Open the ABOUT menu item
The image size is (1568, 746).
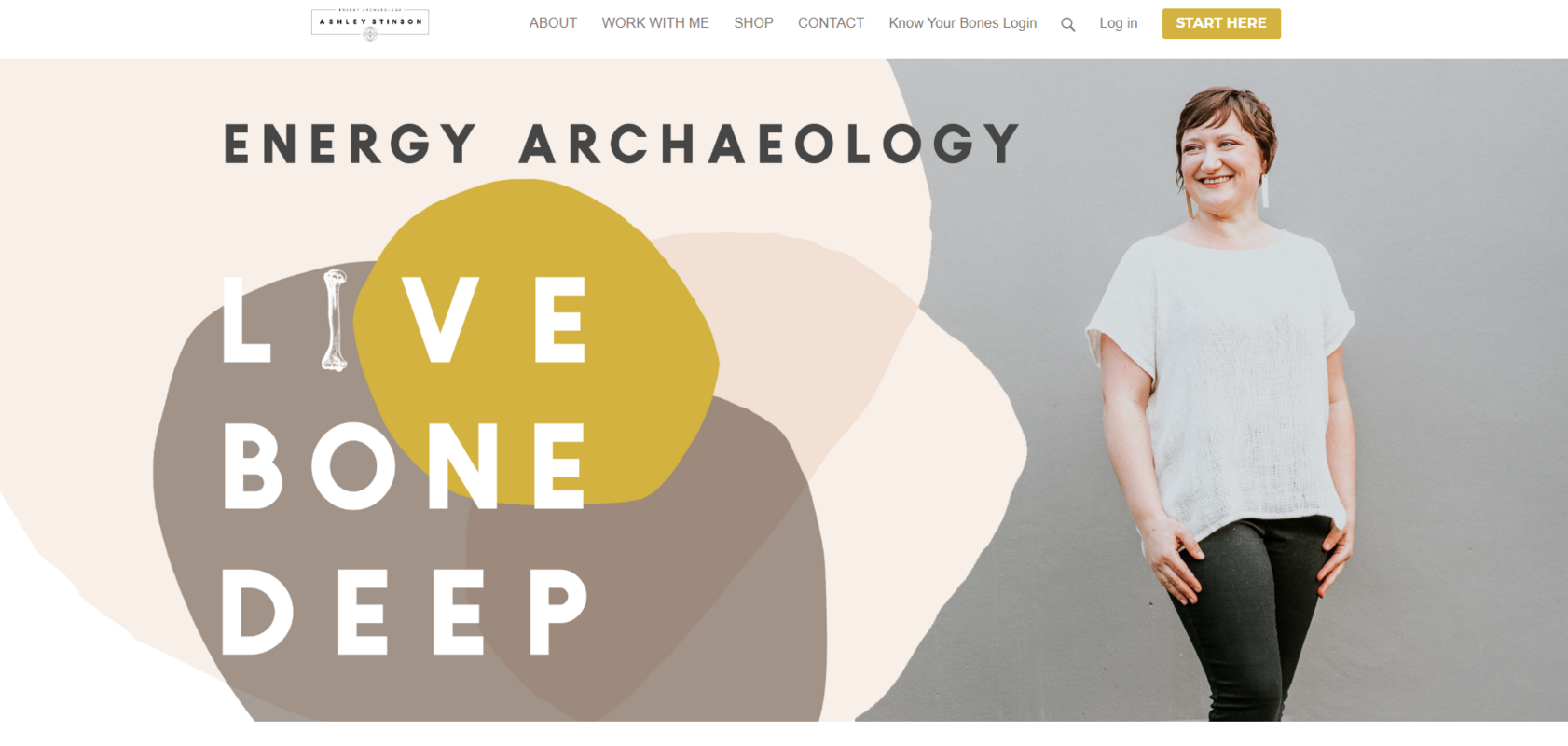tap(553, 23)
